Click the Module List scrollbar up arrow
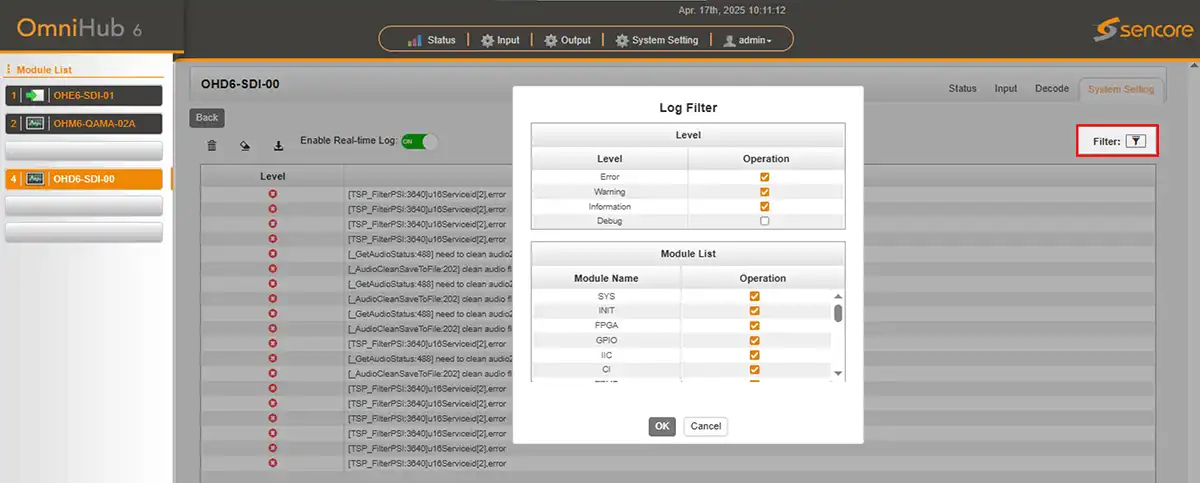Viewport: 1200px width, 483px height. click(x=838, y=296)
